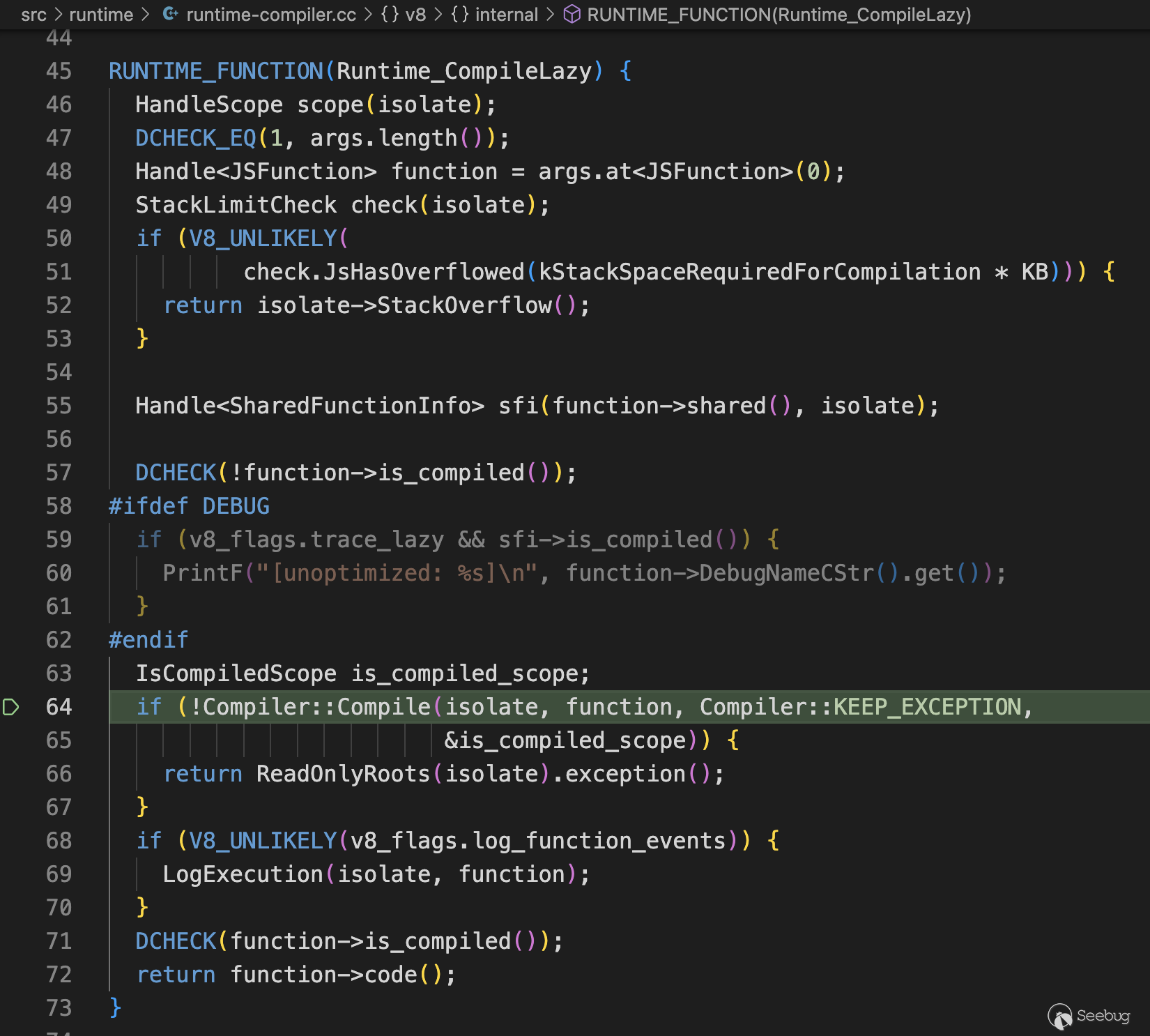Select line number 58 in the gutter
This screenshot has height=1036, width=1150.
point(59,506)
